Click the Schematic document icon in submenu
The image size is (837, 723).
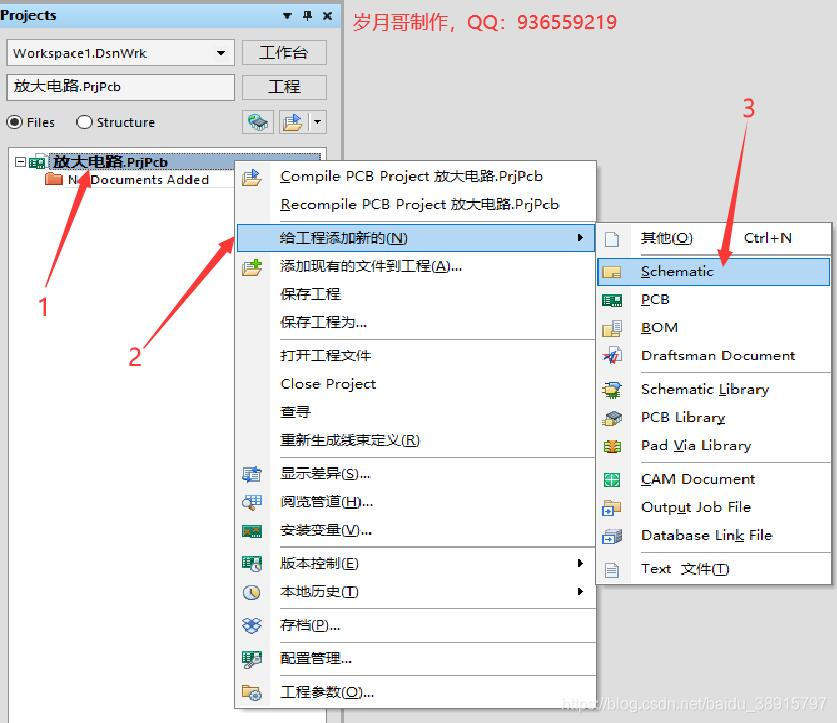click(612, 272)
